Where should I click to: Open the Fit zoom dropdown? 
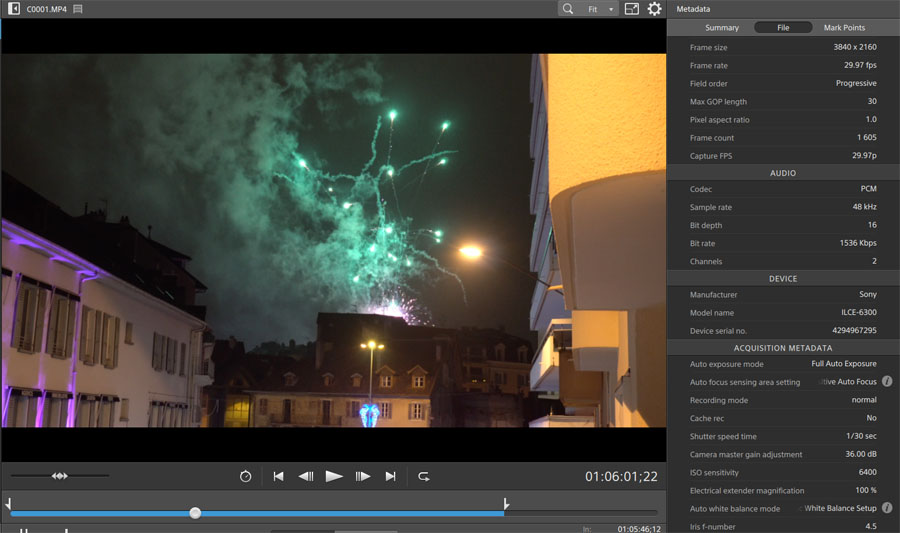[x=600, y=9]
